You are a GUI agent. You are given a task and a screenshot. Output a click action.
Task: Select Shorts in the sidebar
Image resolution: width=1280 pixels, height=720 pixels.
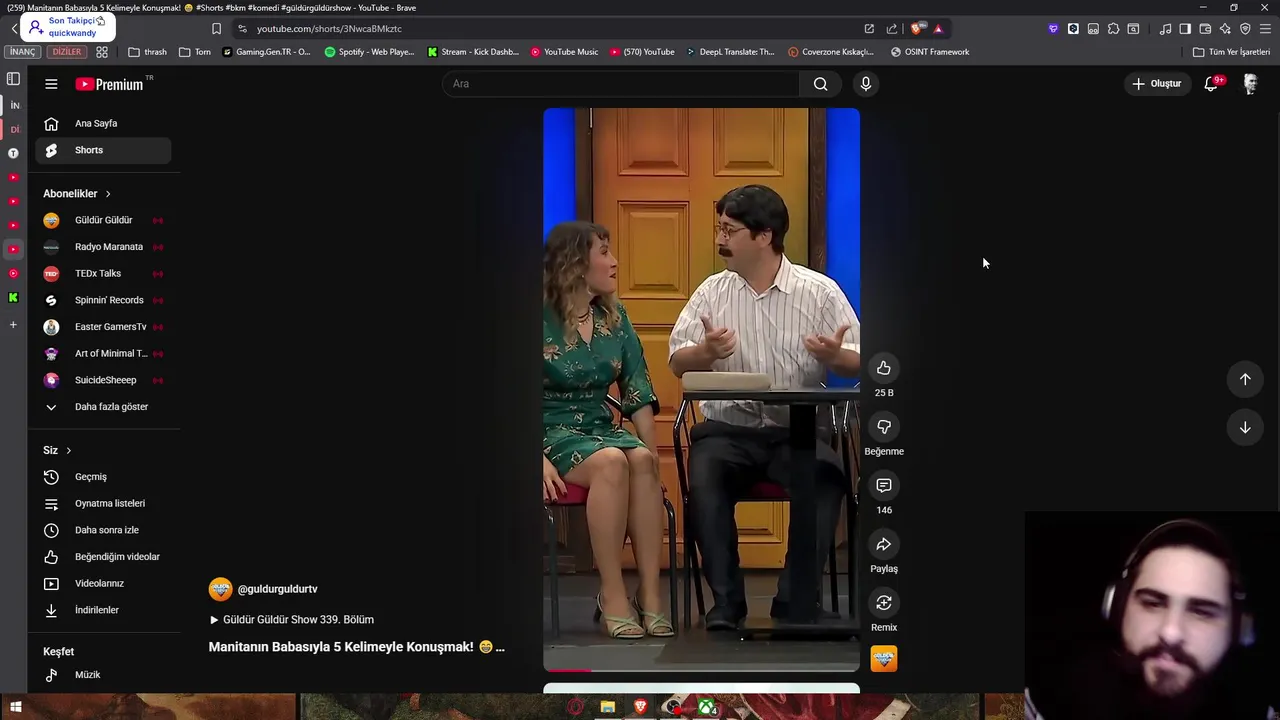[103, 150]
